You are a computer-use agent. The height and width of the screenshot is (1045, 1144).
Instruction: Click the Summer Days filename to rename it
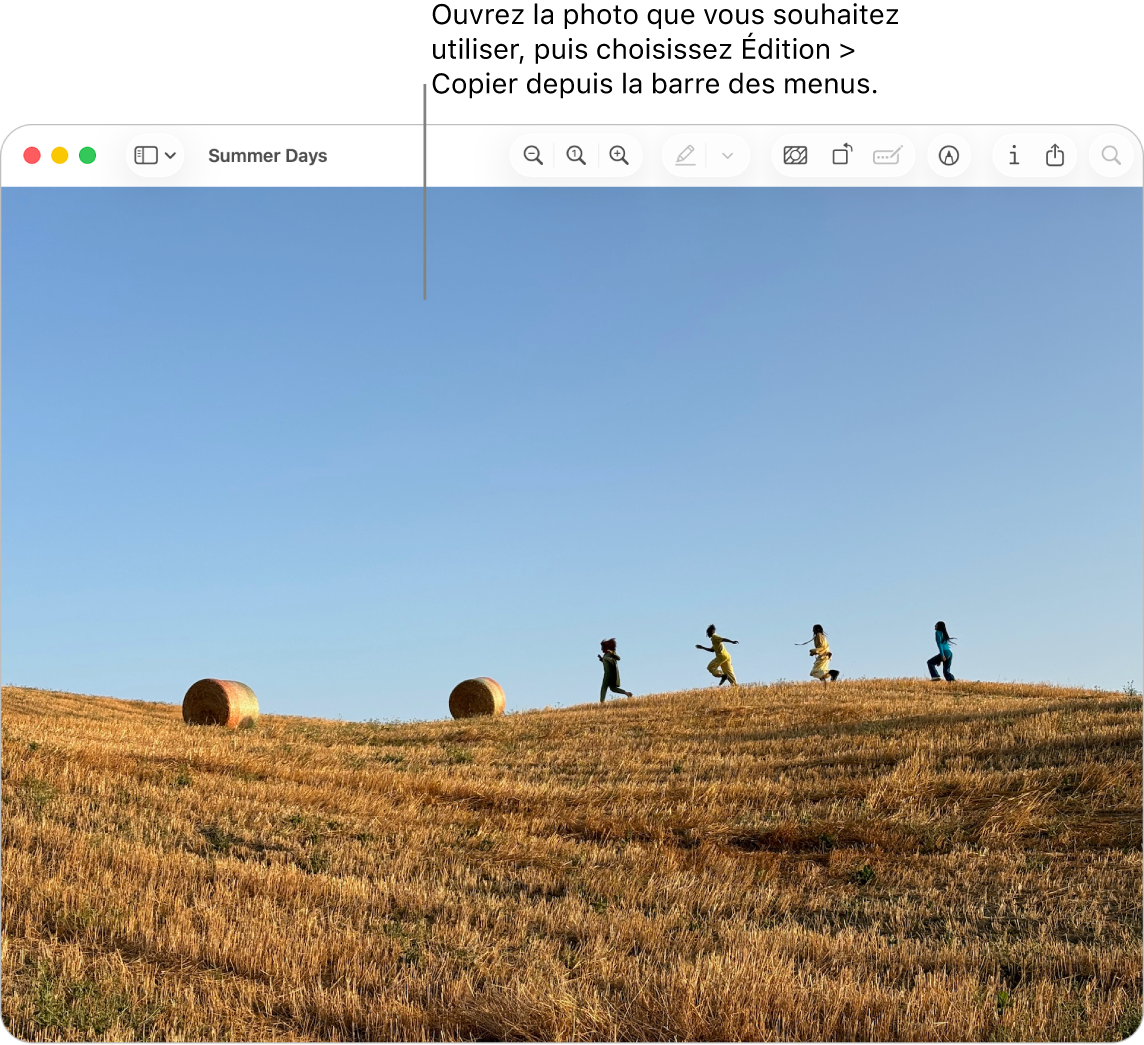click(267, 155)
